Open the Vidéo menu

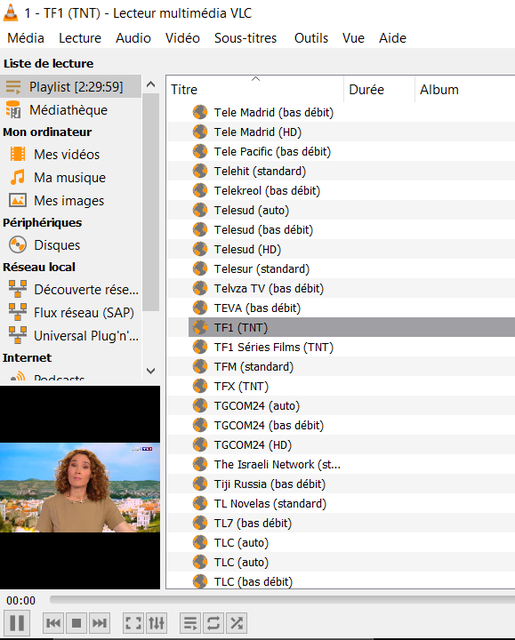pos(182,38)
